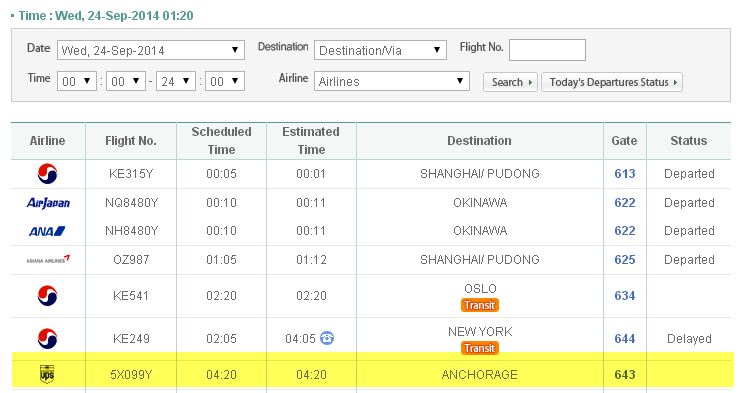
Task: Click the Search button
Action: pyautogui.click(x=510, y=82)
